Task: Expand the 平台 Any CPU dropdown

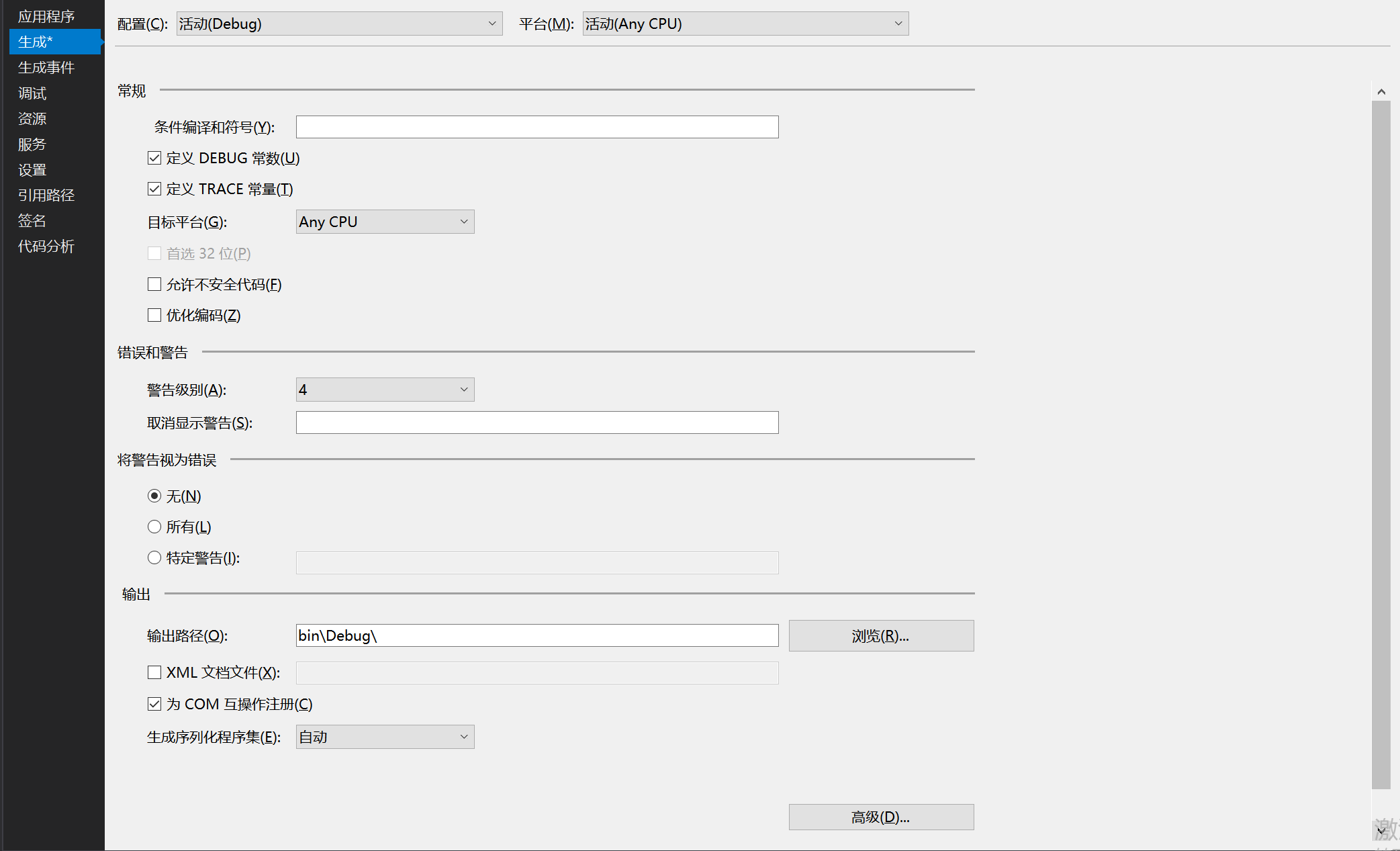Action: coord(745,24)
